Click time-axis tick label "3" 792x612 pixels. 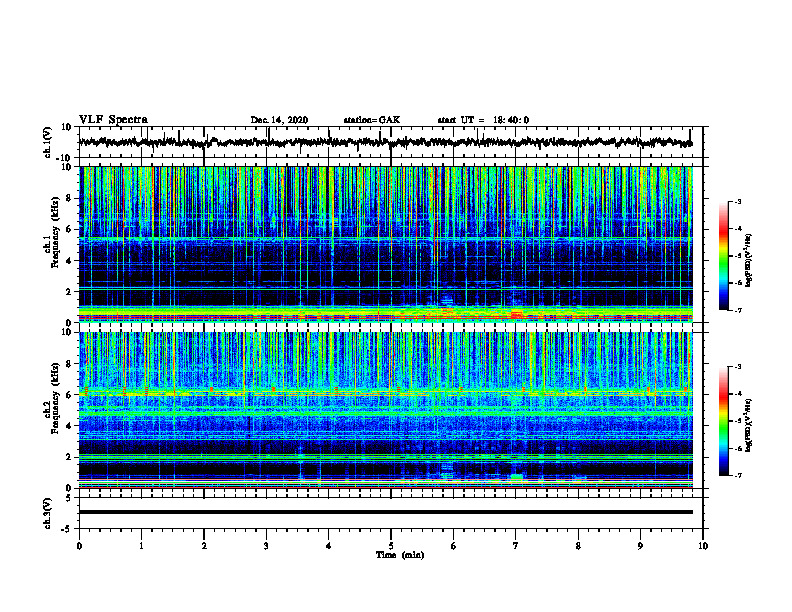(266, 546)
